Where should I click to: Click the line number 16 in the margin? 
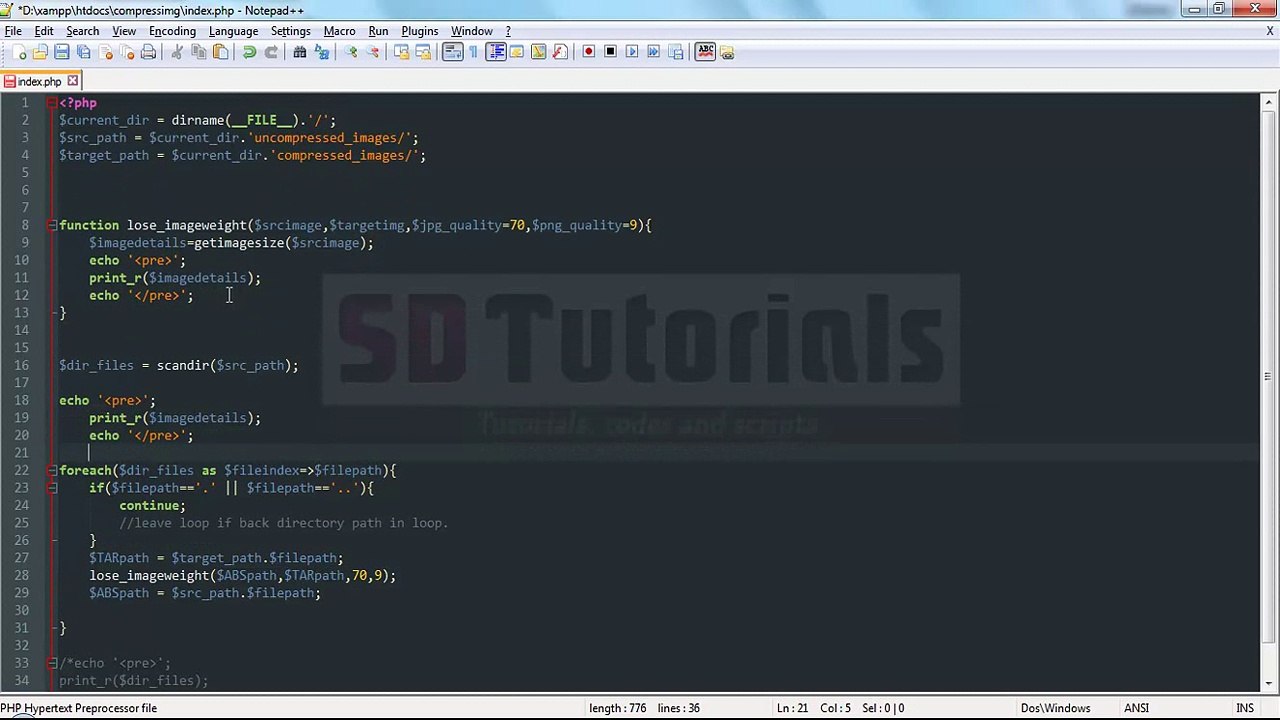click(22, 365)
